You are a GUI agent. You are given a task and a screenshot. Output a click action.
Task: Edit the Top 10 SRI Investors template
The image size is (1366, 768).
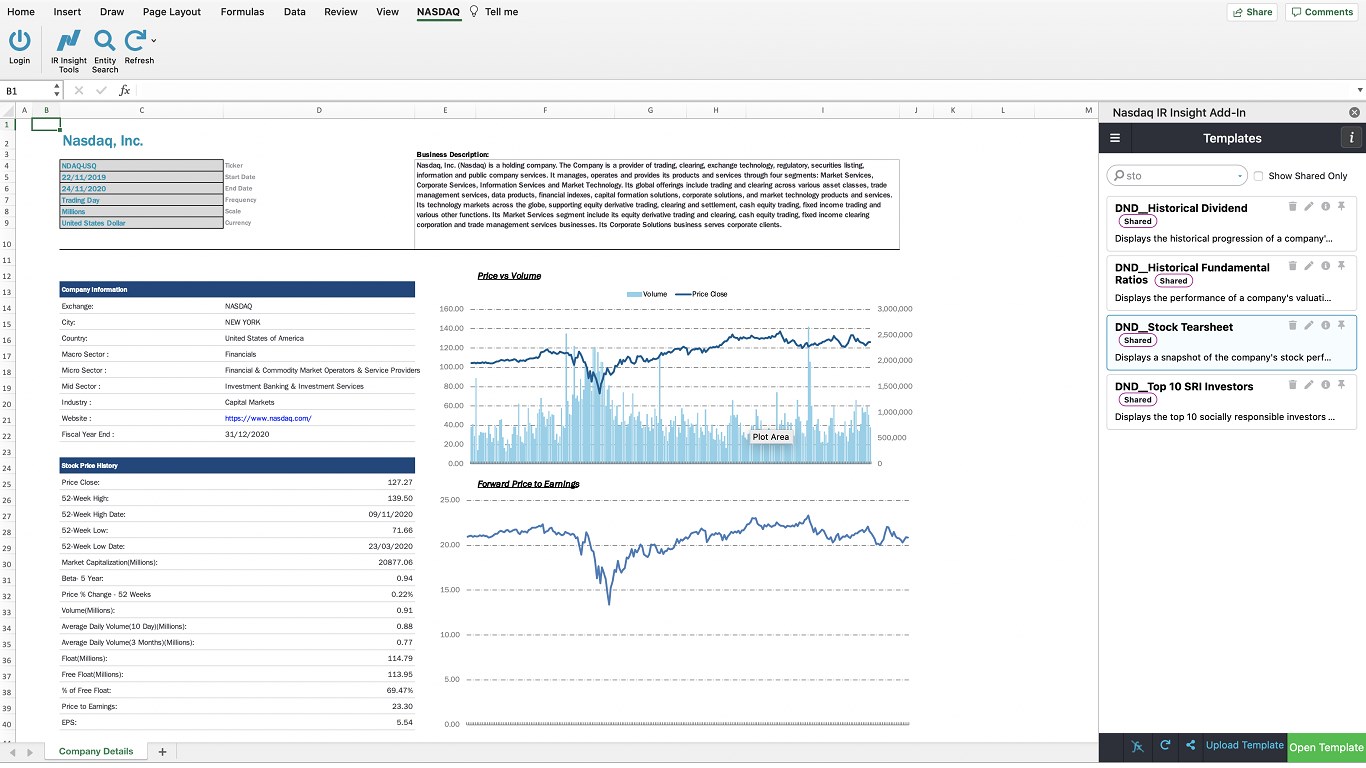1309,384
